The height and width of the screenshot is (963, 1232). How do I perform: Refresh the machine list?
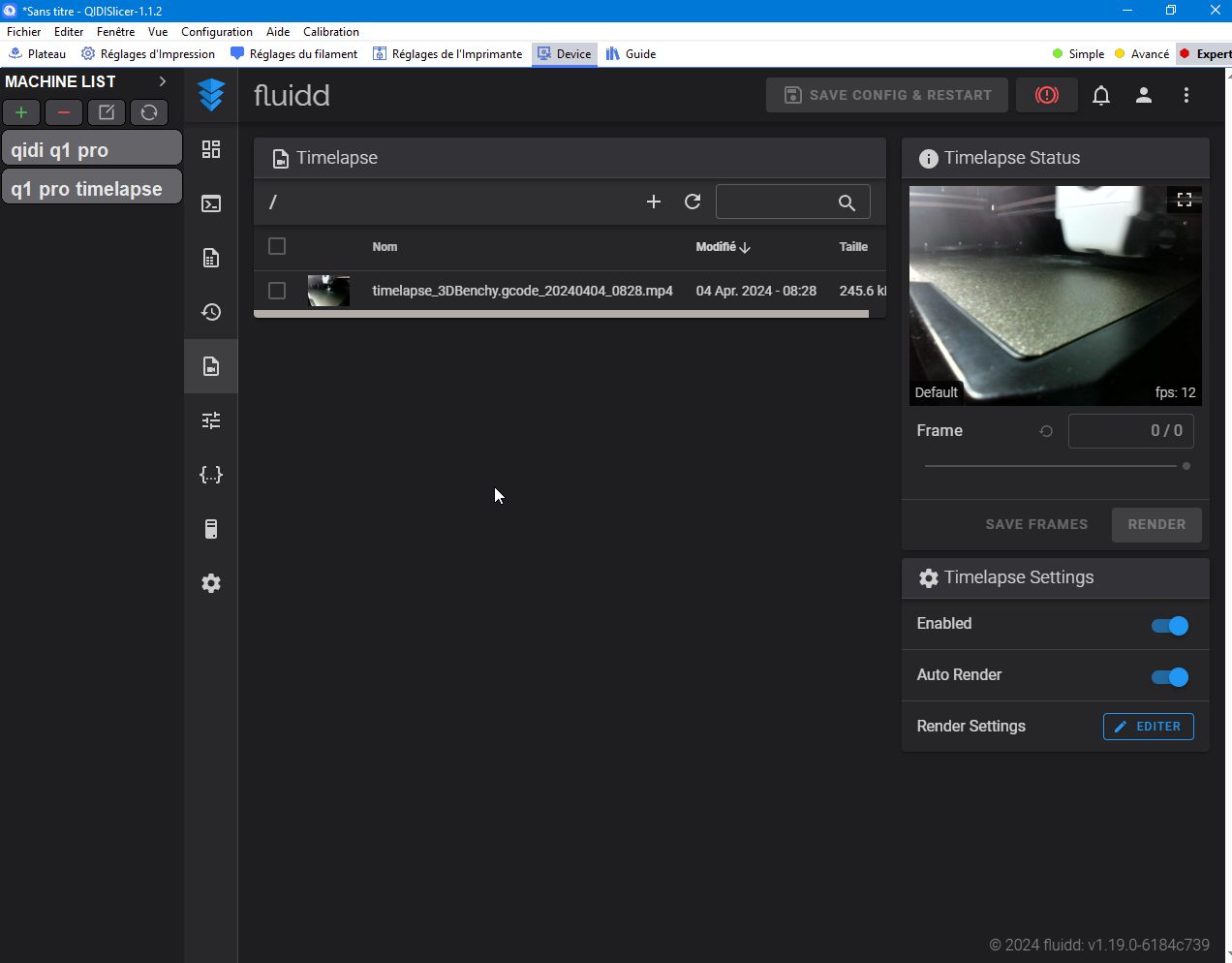pyautogui.click(x=149, y=112)
